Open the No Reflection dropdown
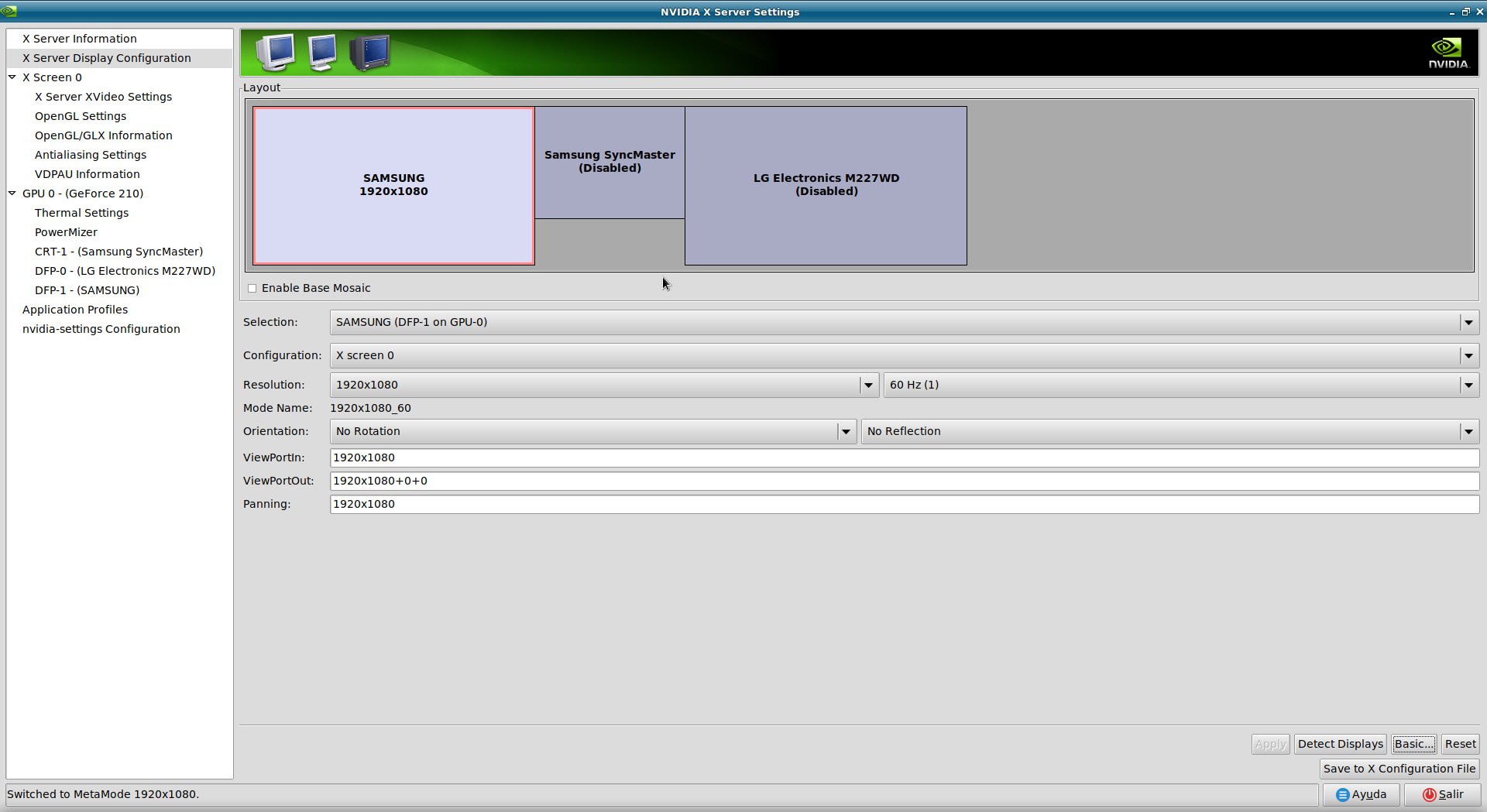 click(x=1170, y=431)
